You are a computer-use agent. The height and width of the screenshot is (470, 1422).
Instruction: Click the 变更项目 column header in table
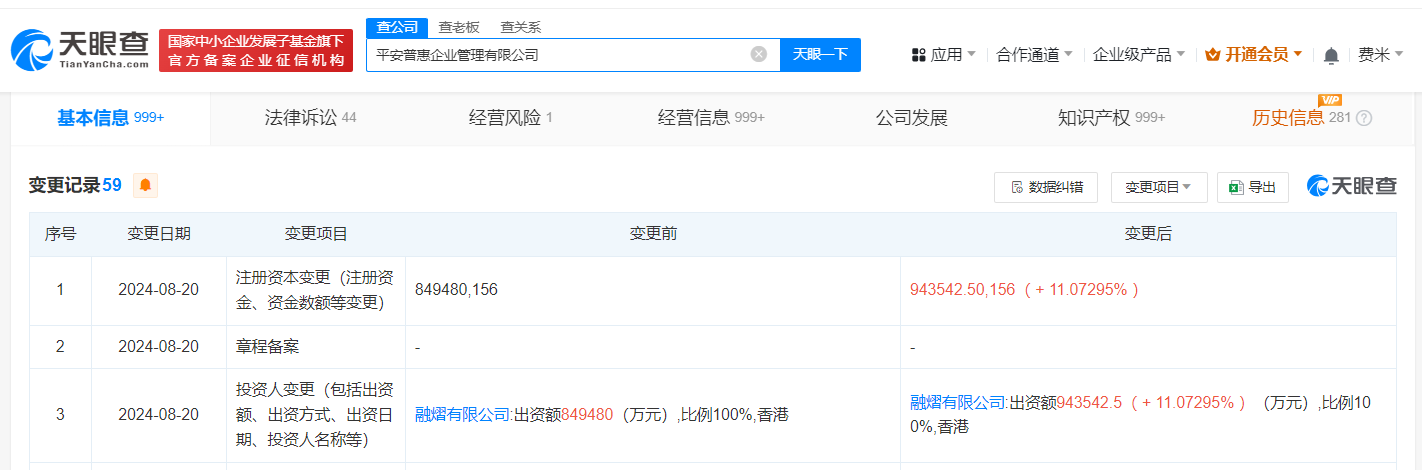coord(316,234)
